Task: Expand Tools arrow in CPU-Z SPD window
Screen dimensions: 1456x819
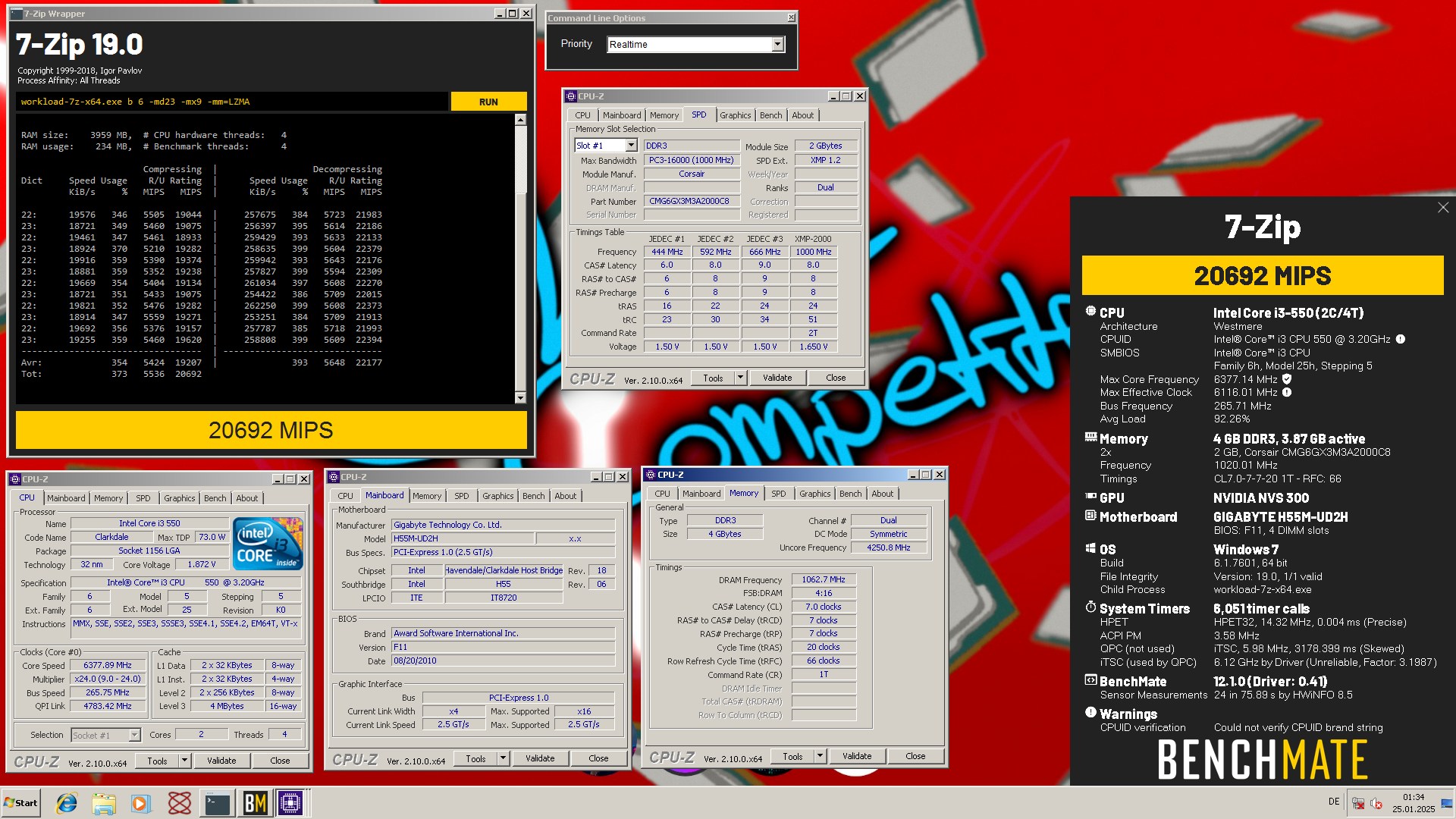Action: coord(740,378)
